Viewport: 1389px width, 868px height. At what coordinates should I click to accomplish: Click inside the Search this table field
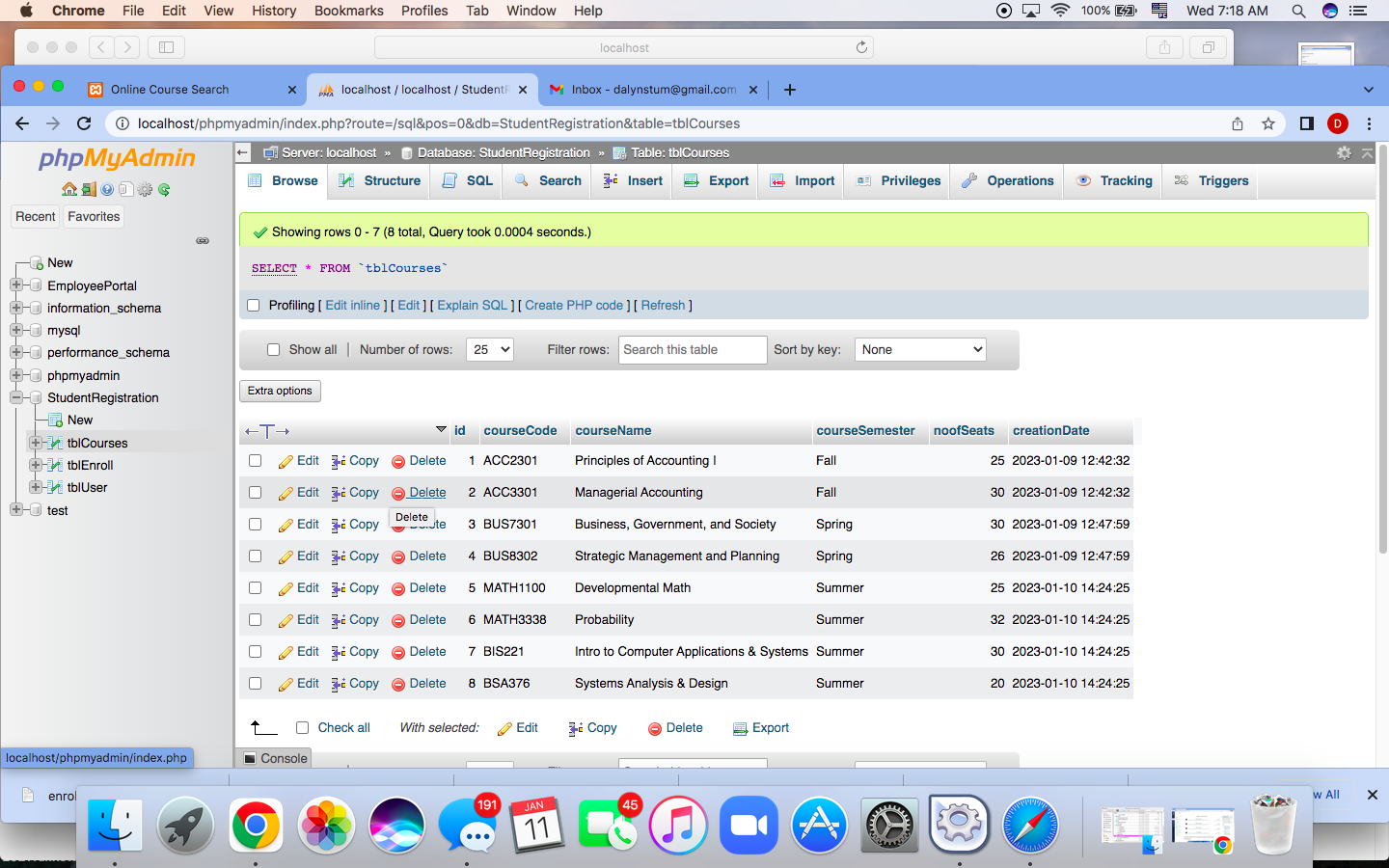[x=693, y=349]
